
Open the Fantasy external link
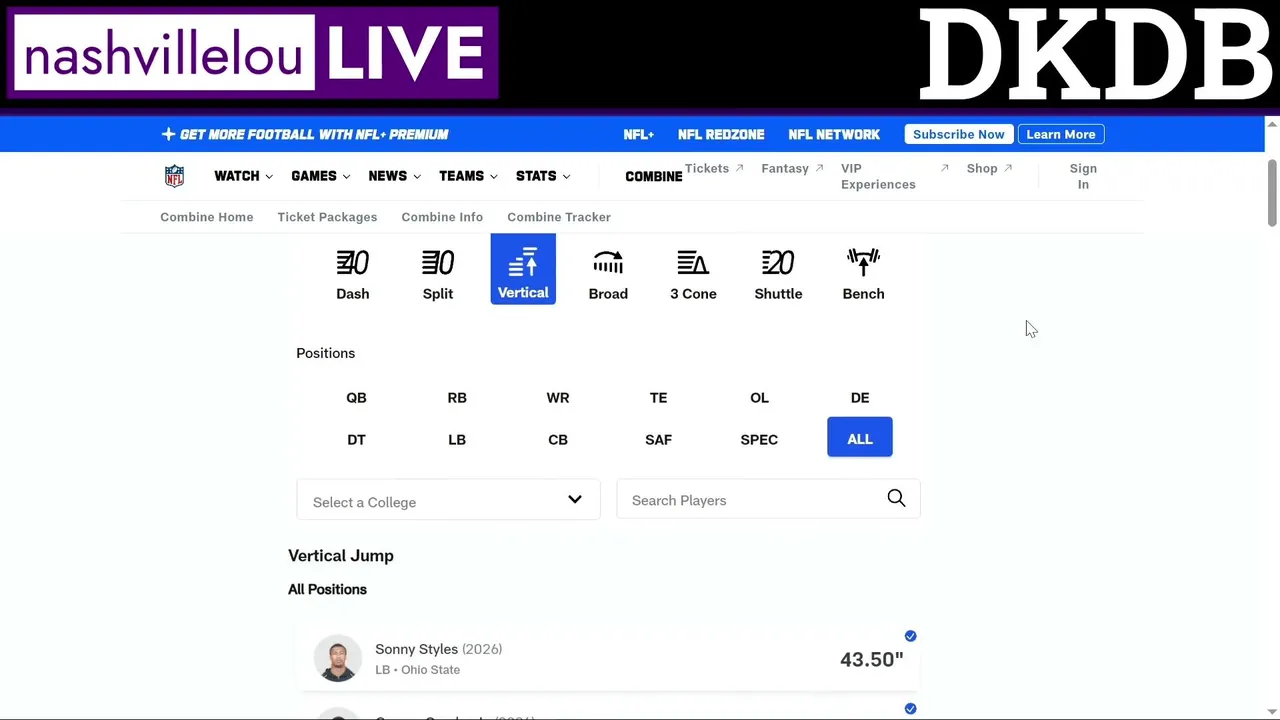pyautogui.click(x=792, y=168)
